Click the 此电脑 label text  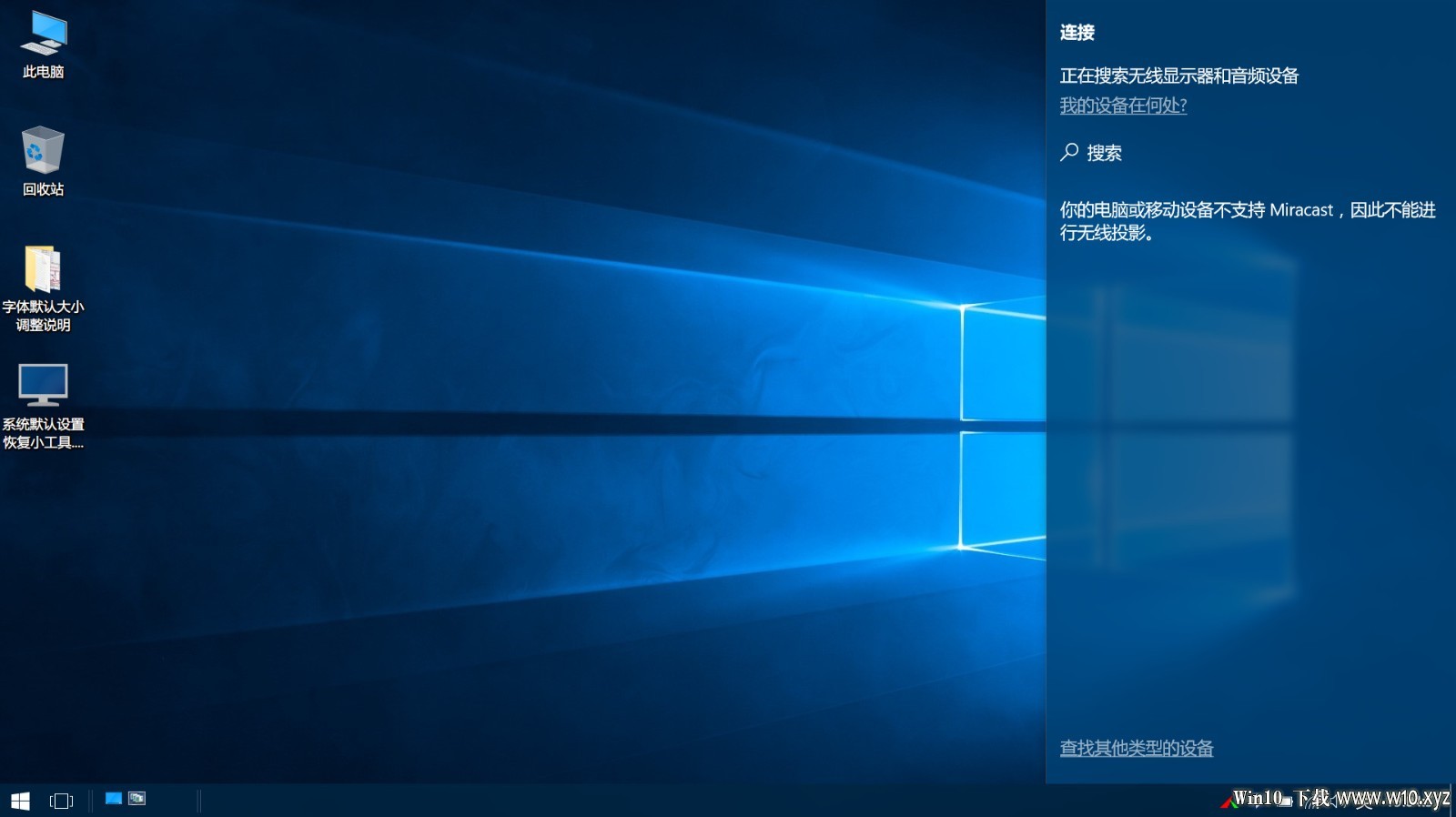point(43,72)
